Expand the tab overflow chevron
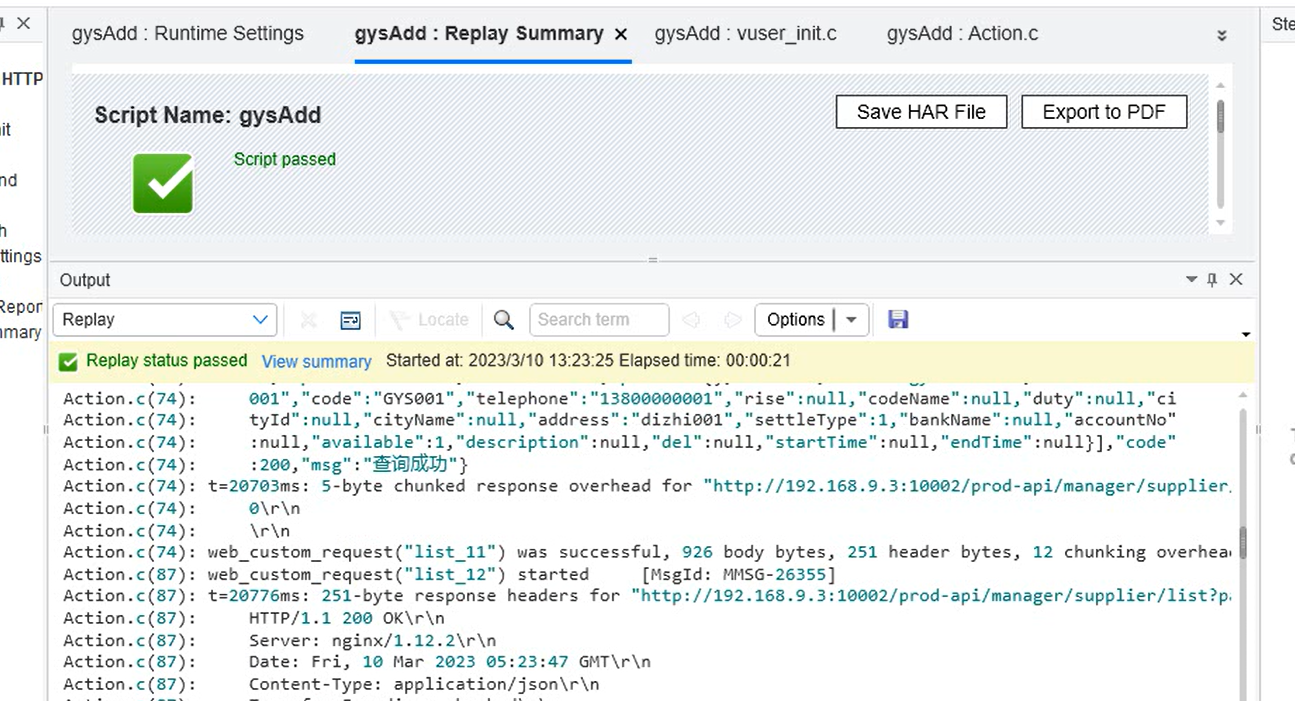Image resolution: width=1295 pixels, height=701 pixels. [1221, 35]
